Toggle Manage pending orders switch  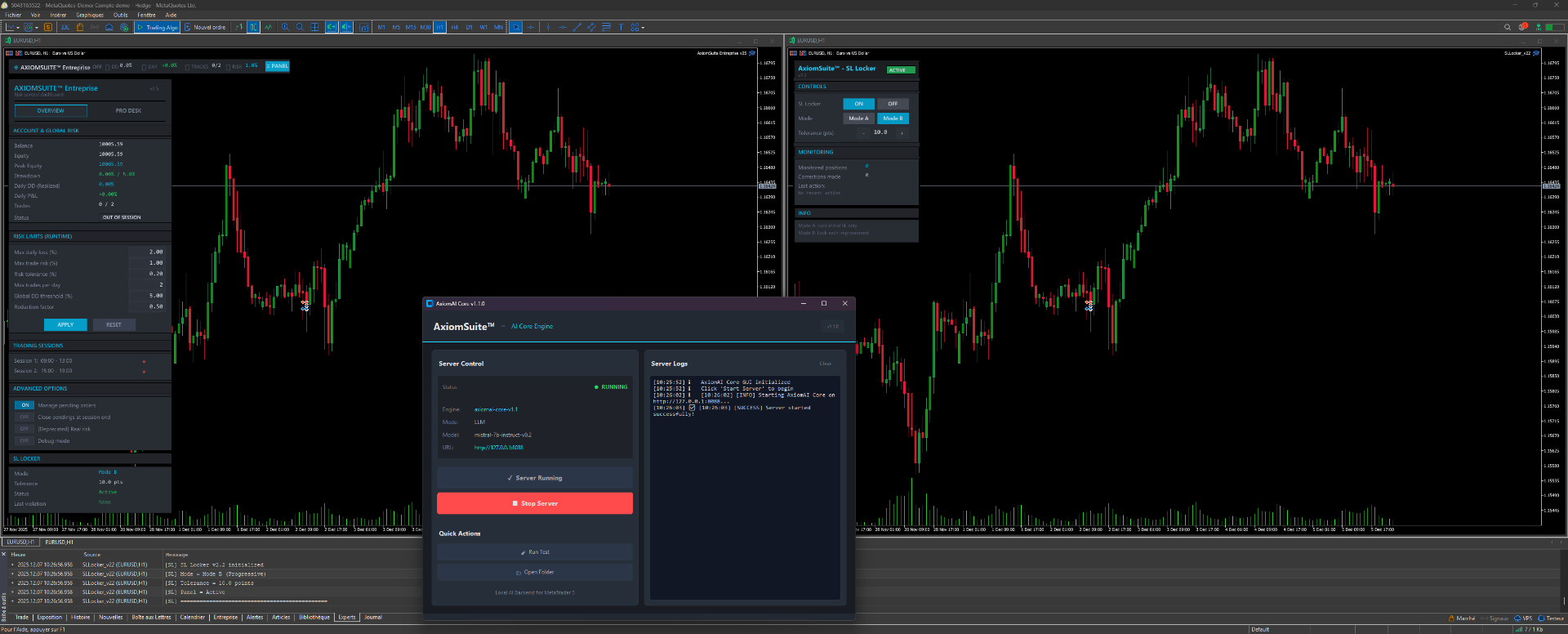pyautogui.click(x=24, y=405)
